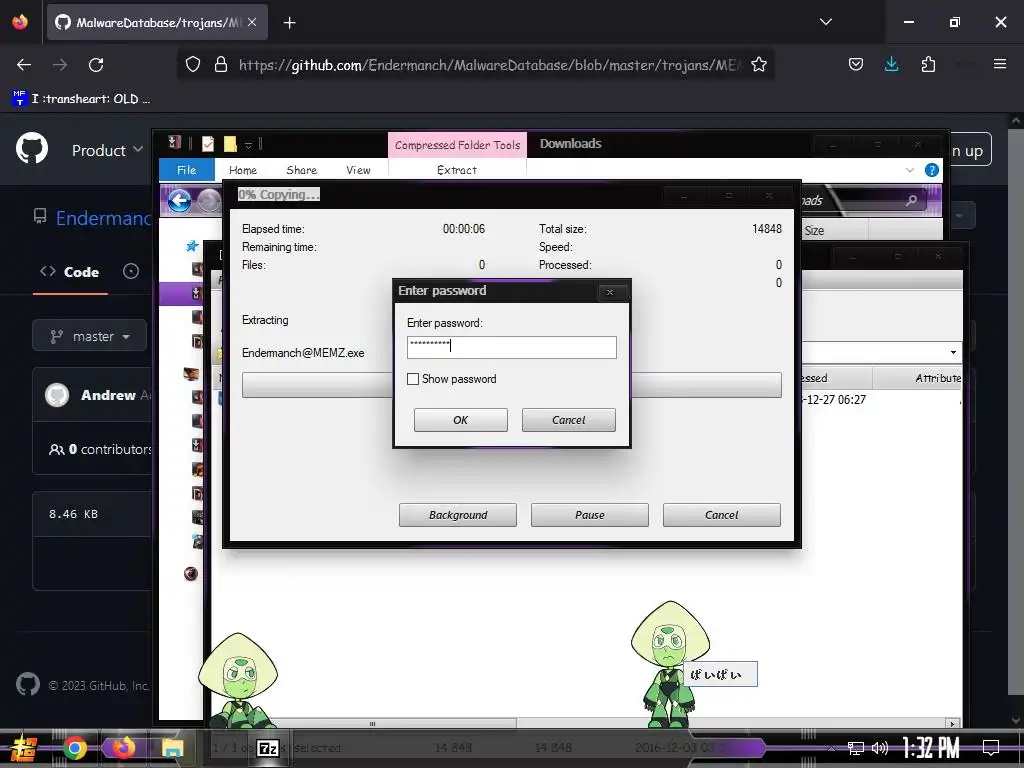Open the Extract ribbon tab
Screen dimensions: 1024x768
tap(456, 170)
